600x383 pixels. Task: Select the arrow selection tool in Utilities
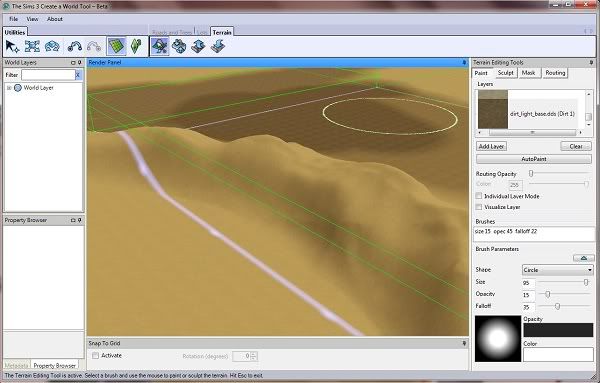coord(12,46)
